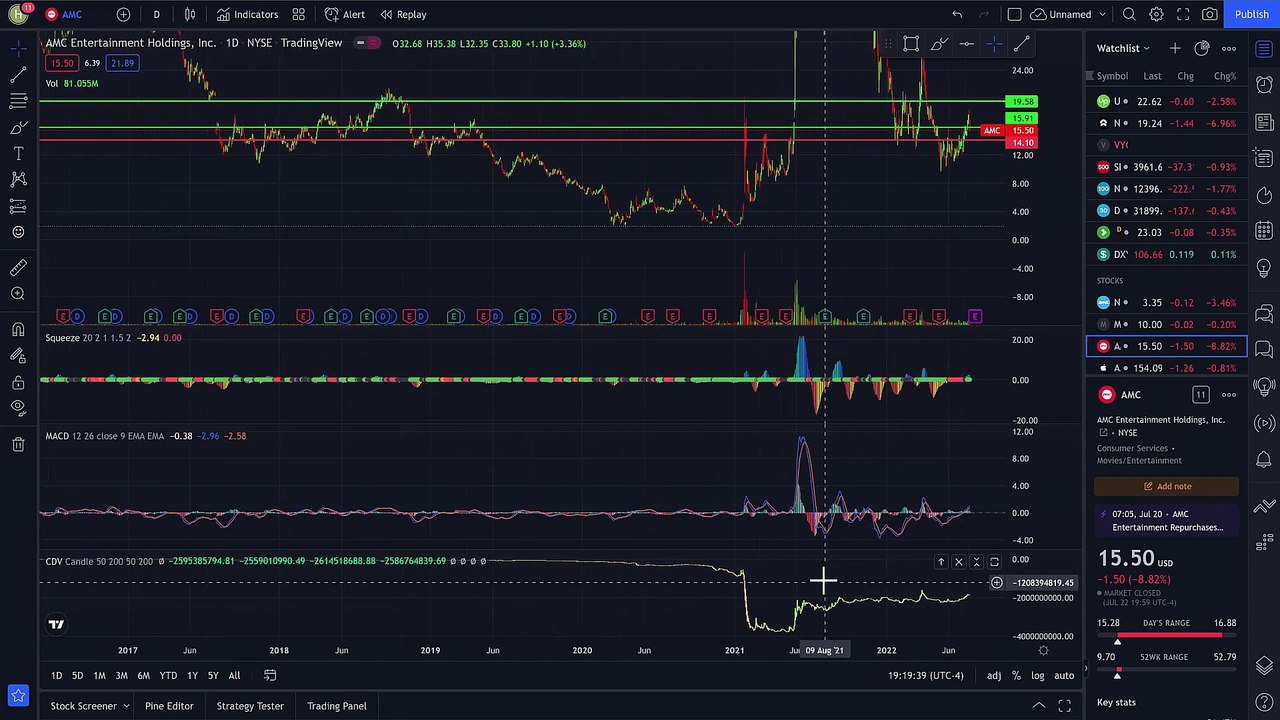
Task: Open the D timeframe interval selector
Action: [156, 15]
